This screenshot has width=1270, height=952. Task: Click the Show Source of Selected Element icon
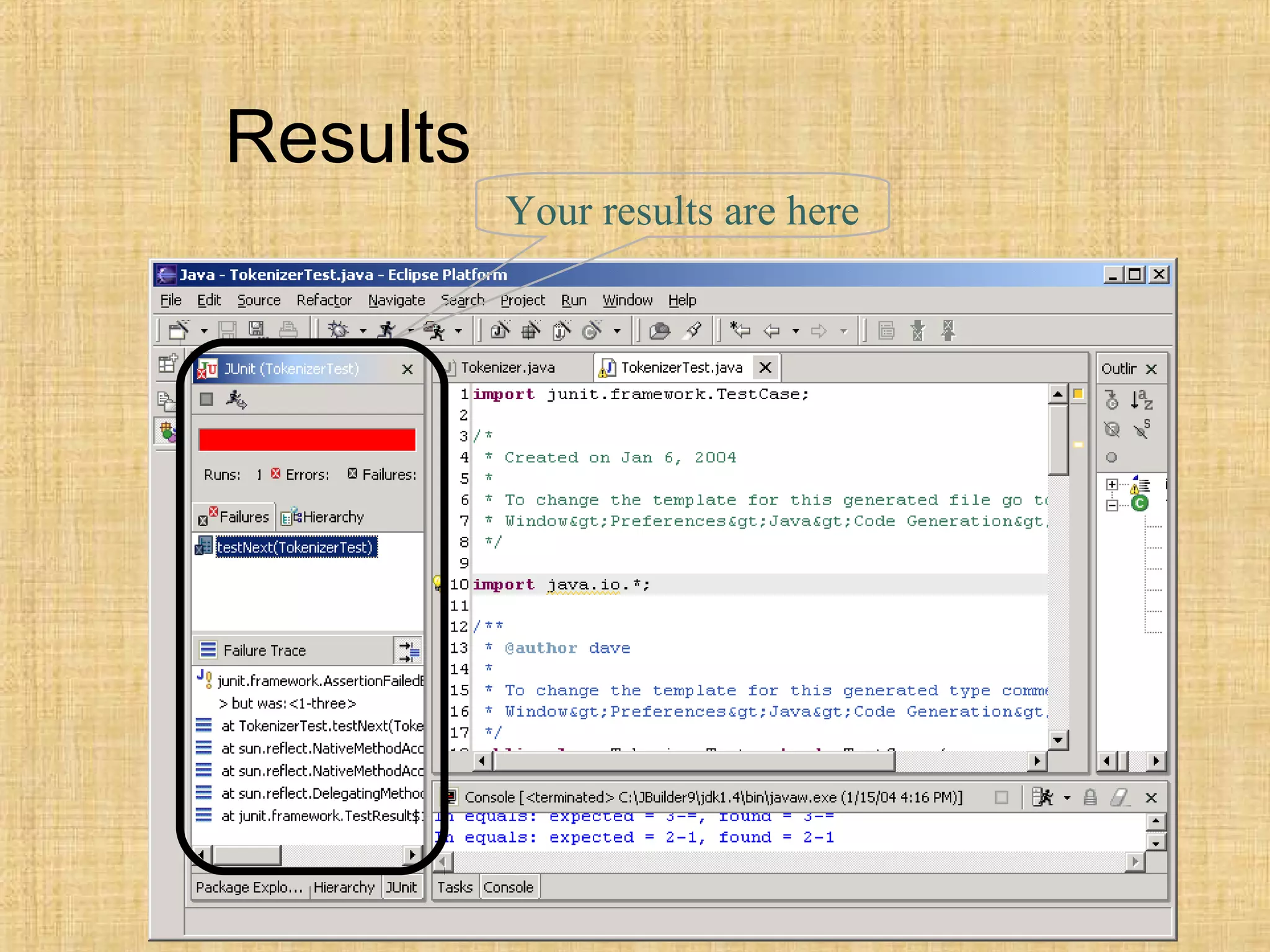coord(887,330)
